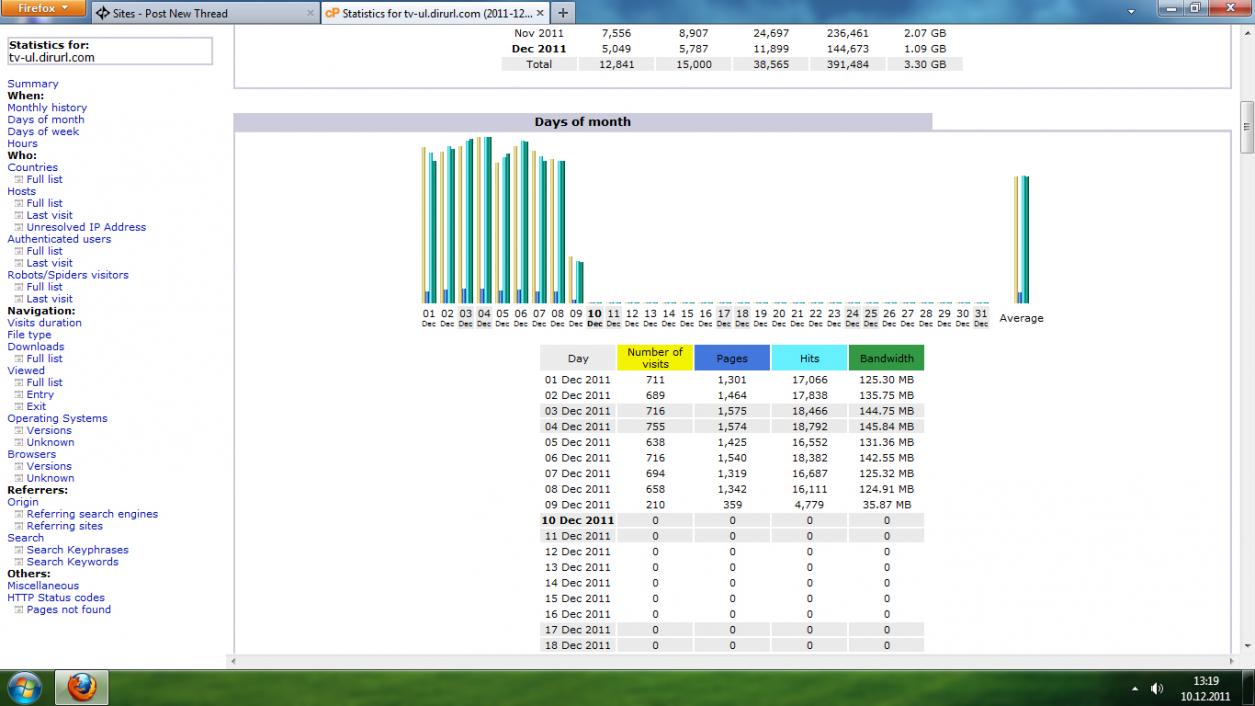This screenshot has height=706, width=1255.
Task: View Full list under Viewed
Action: 44,384
